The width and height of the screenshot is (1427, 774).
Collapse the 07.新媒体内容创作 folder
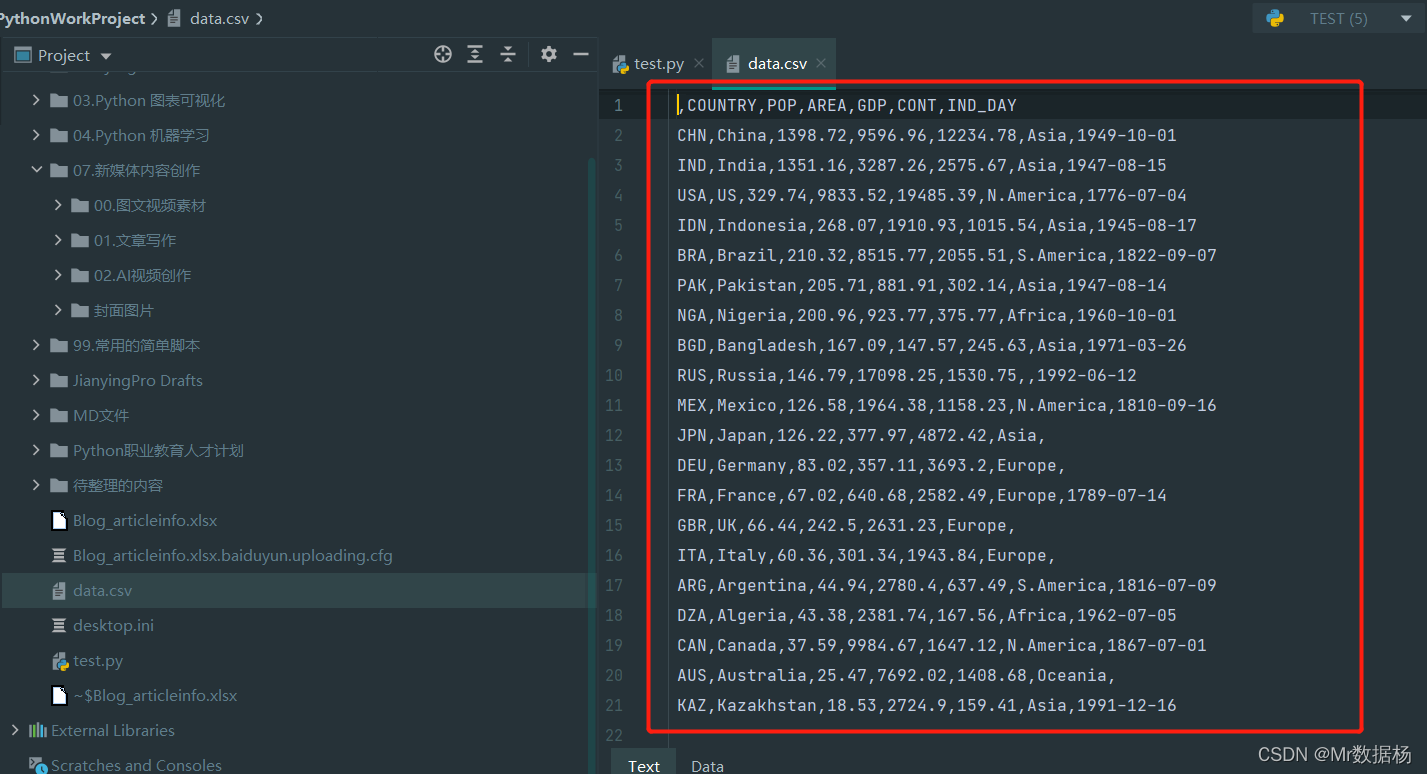click(x=37, y=170)
